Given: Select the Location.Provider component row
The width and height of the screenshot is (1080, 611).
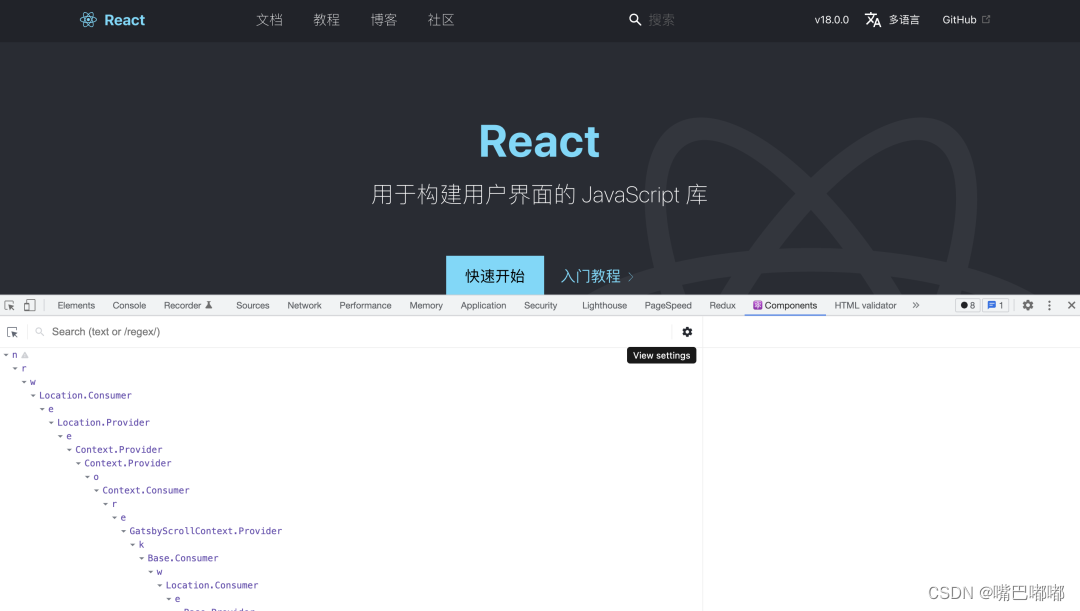Looking at the screenshot, I should 103,422.
